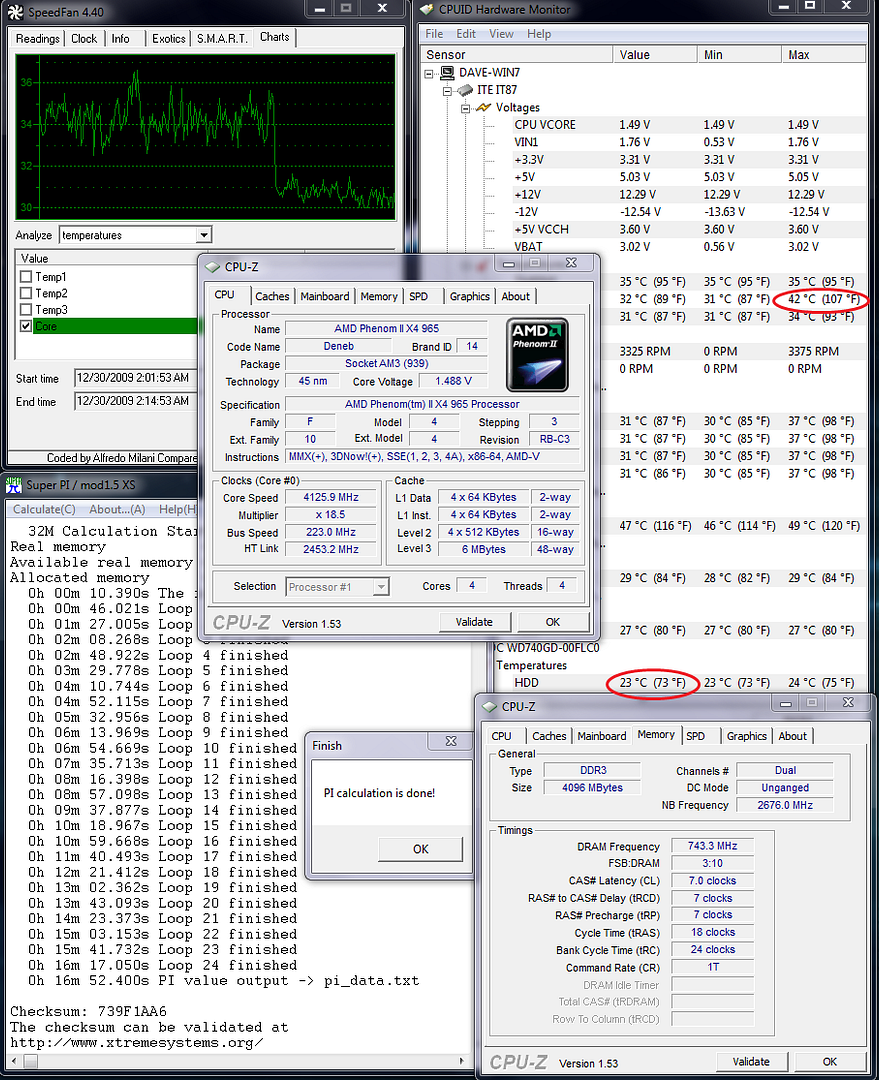Click the Checksum 739F1AA6 line in Super PI
The width and height of the screenshot is (879, 1080).
tap(88, 1012)
